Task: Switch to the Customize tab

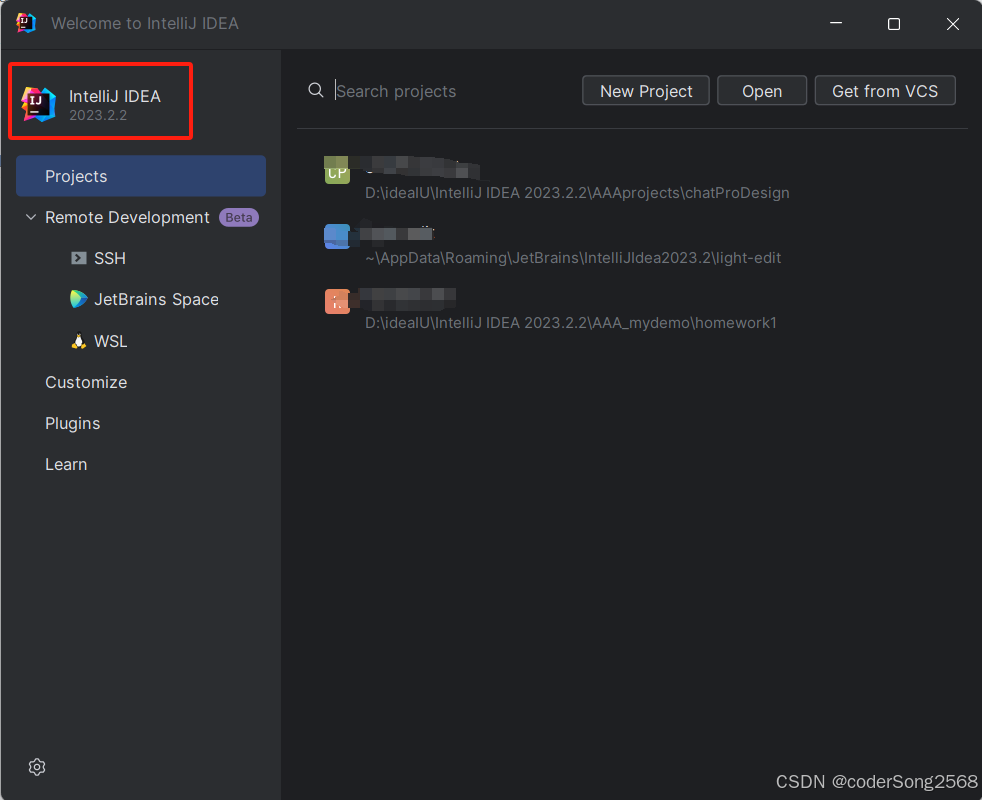Action: [x=86, y=382]
